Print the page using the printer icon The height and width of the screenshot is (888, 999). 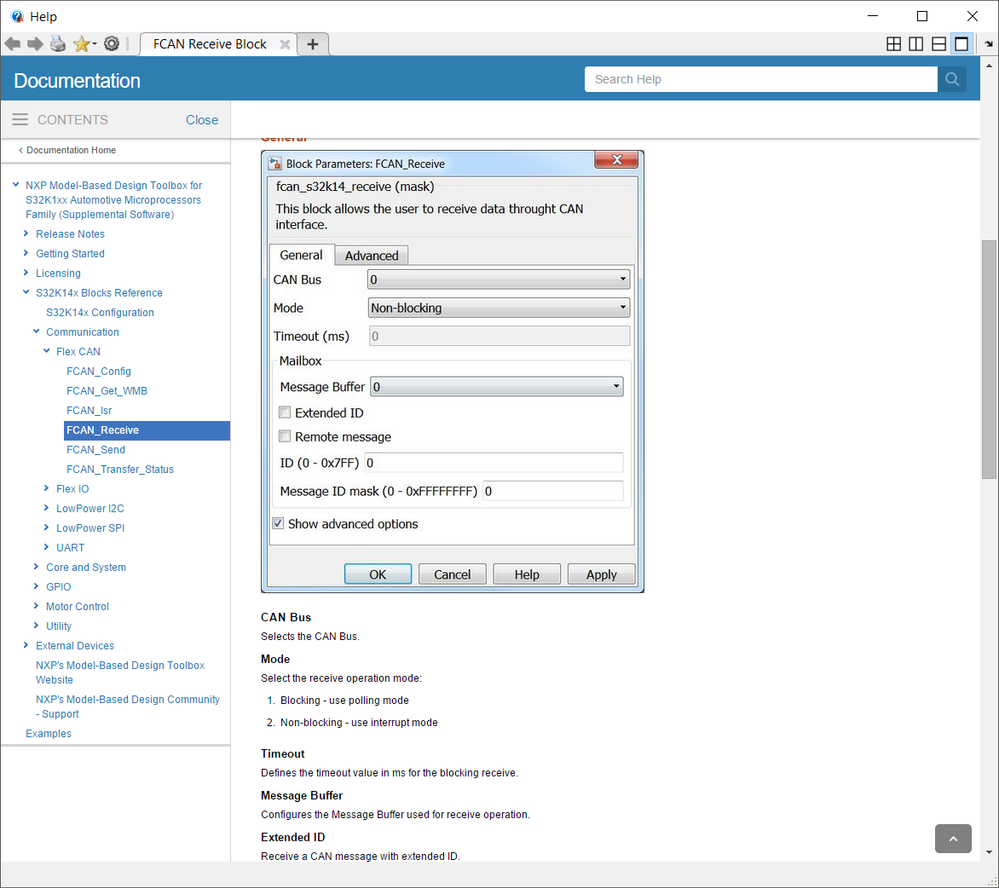click(x=58, y=44)
